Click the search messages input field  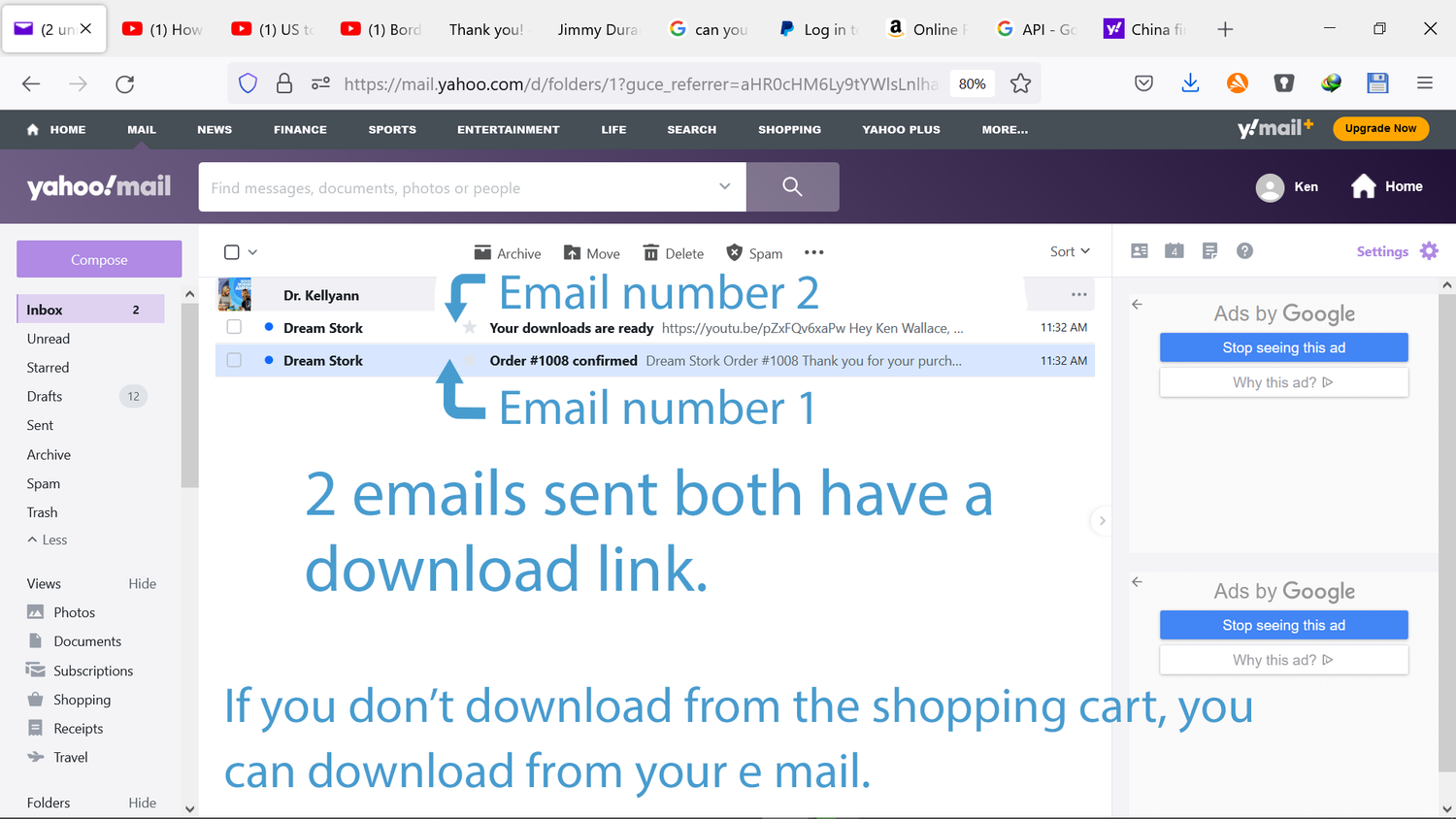[456, 187]
